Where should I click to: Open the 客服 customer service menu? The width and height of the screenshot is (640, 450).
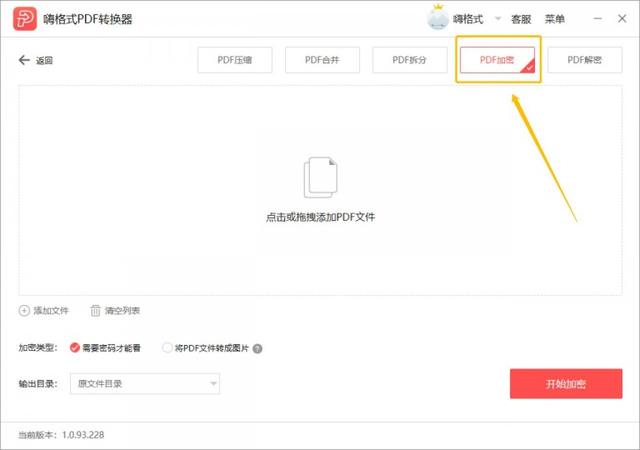click(x=521, y=19)
